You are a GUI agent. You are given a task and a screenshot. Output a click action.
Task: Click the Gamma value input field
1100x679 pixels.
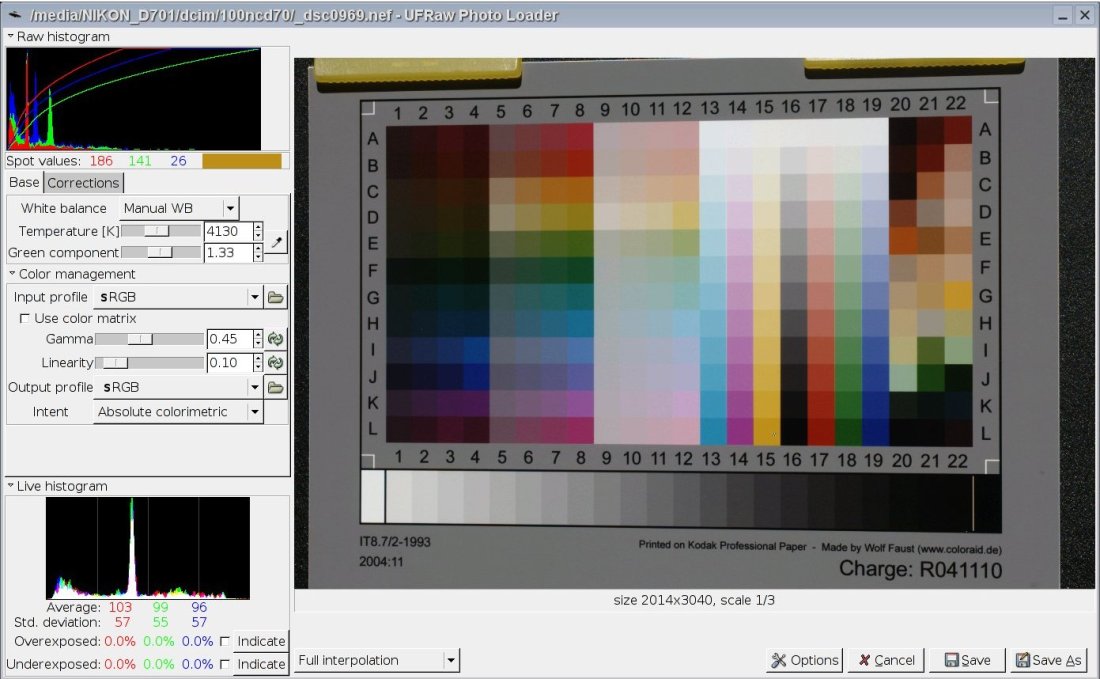click(x=228, y=339)
